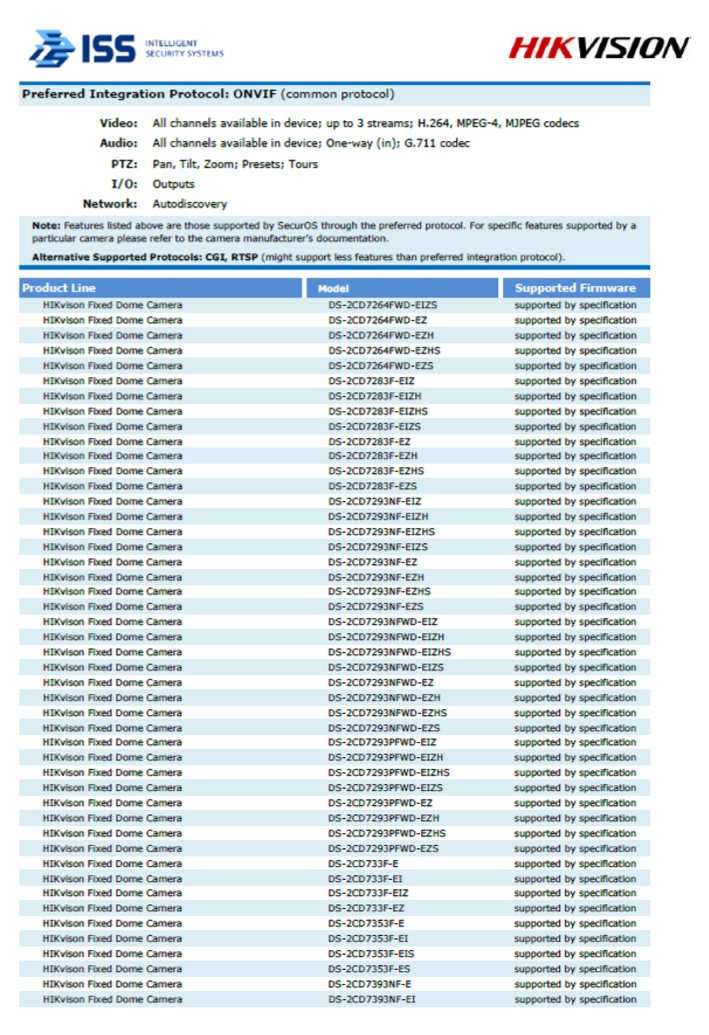This screenshot has height=1035, width=709.
Task: Click the ISS logo icon
Action: [x=52, y=48]
